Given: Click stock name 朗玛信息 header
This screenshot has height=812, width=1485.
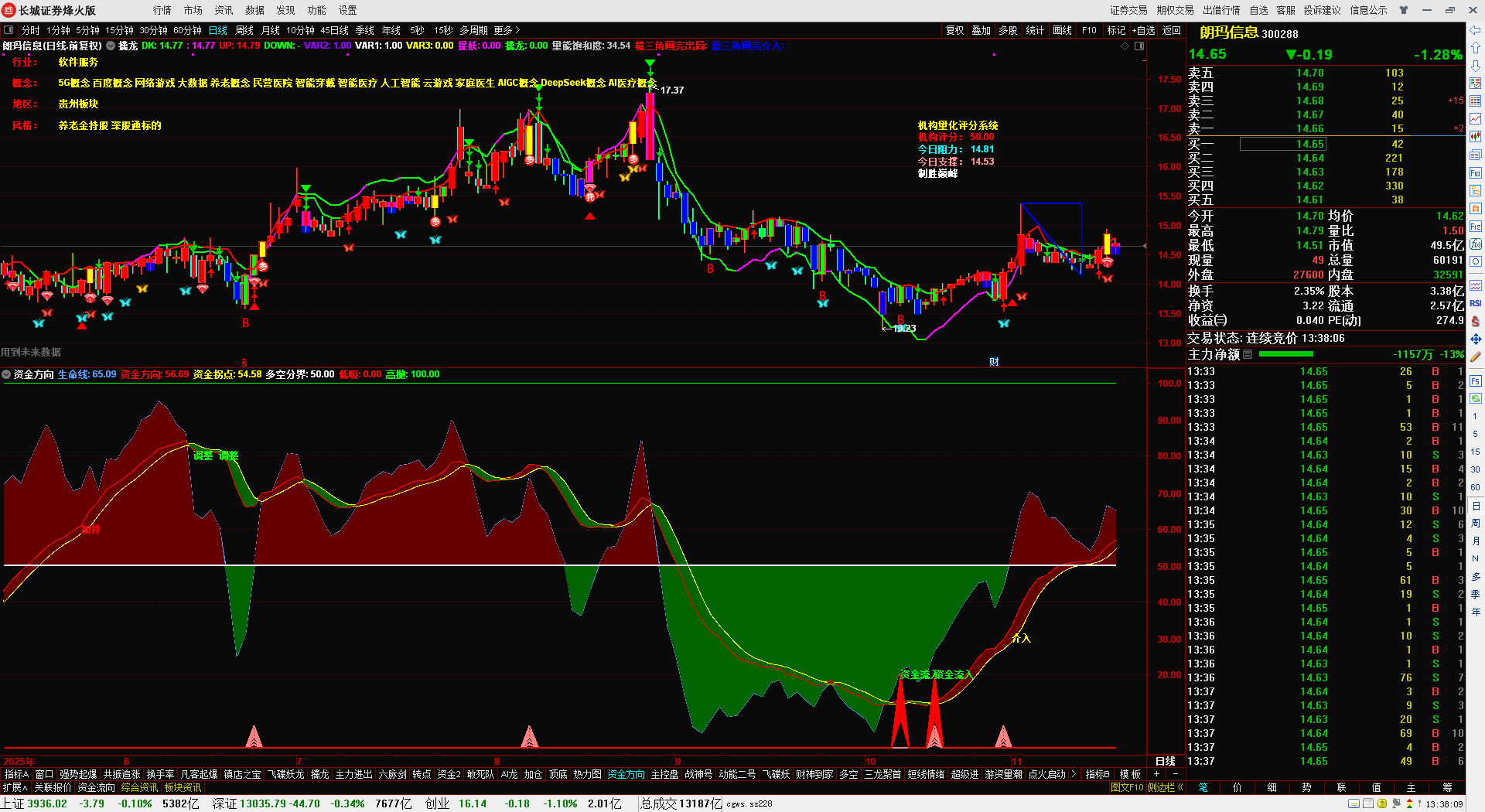Looking at the screenshot, I should pos(1229,33).
